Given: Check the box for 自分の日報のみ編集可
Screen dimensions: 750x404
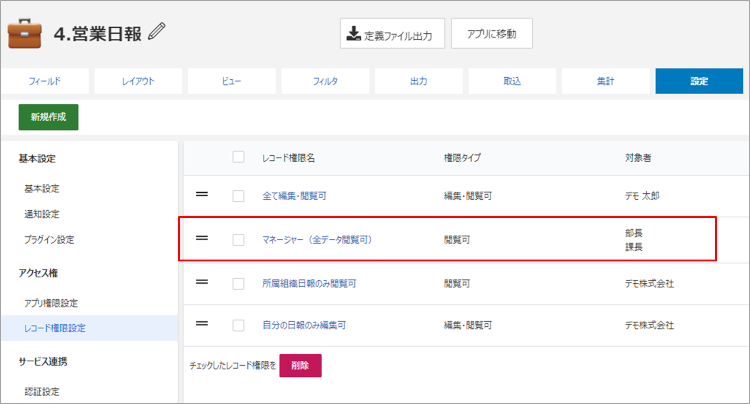Looking at the screenshot, I should 238,325.
